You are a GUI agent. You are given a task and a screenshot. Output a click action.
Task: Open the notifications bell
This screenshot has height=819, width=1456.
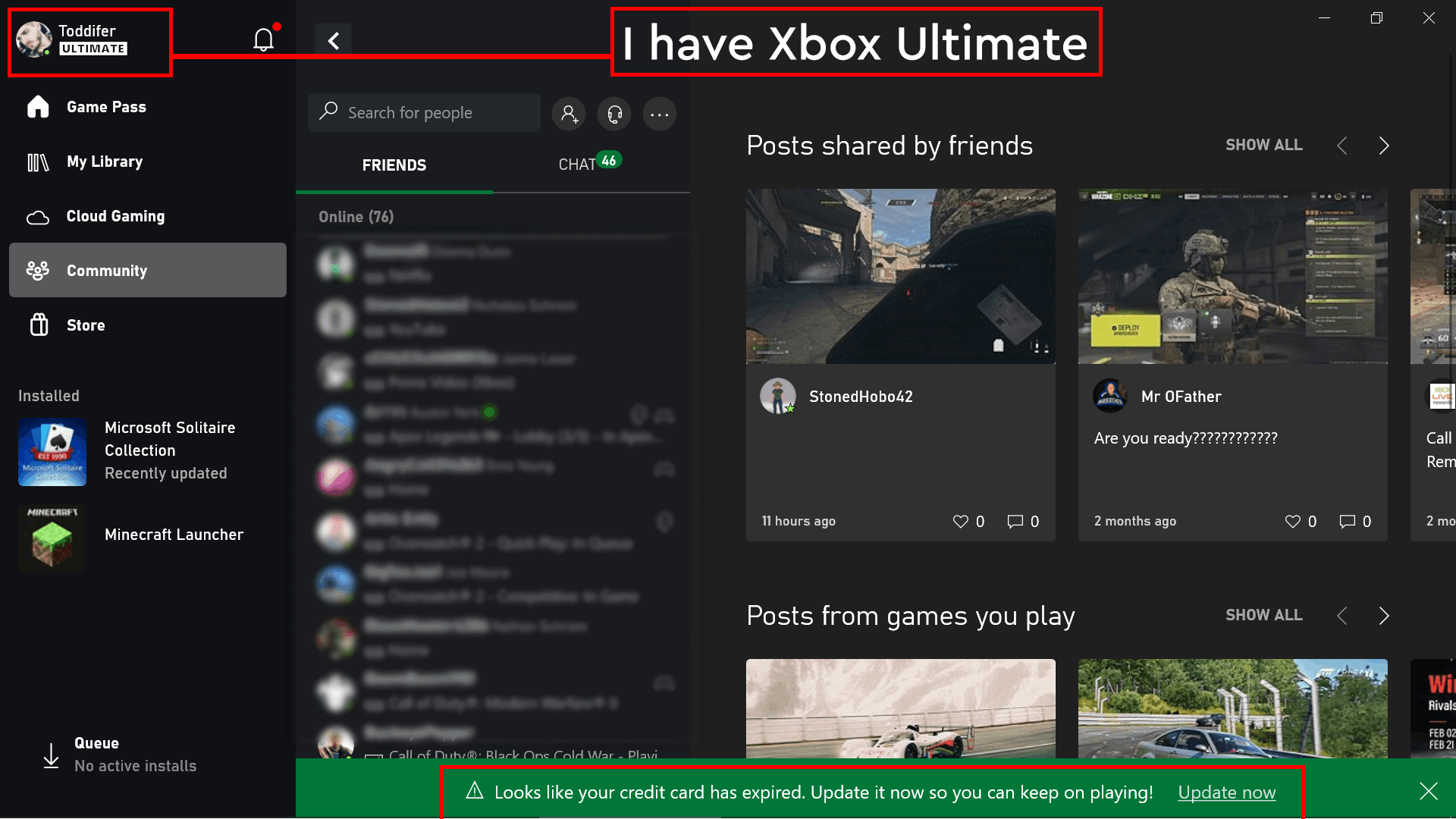click(x=263, y=39)
